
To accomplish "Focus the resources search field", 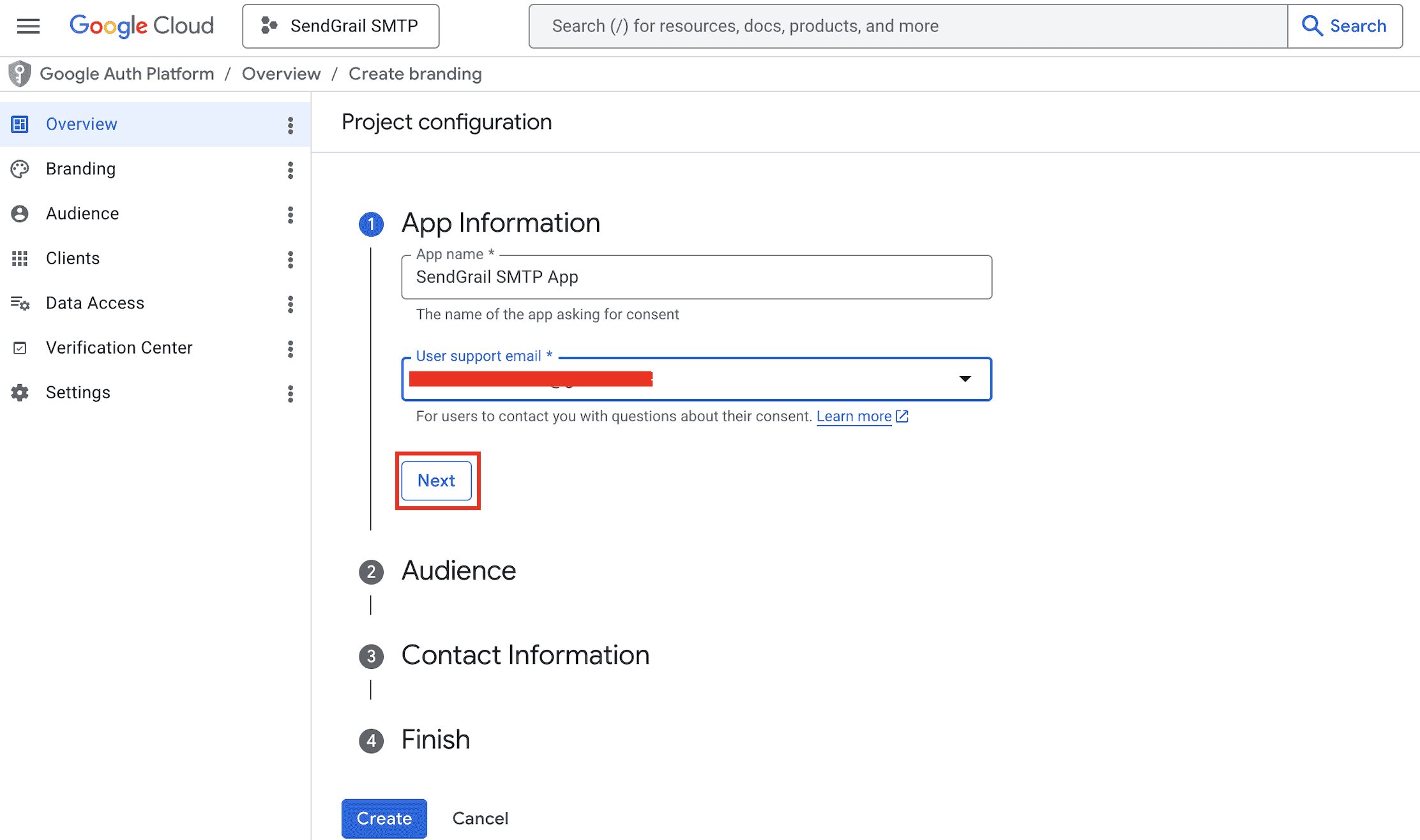I will [x=908, y=26].
